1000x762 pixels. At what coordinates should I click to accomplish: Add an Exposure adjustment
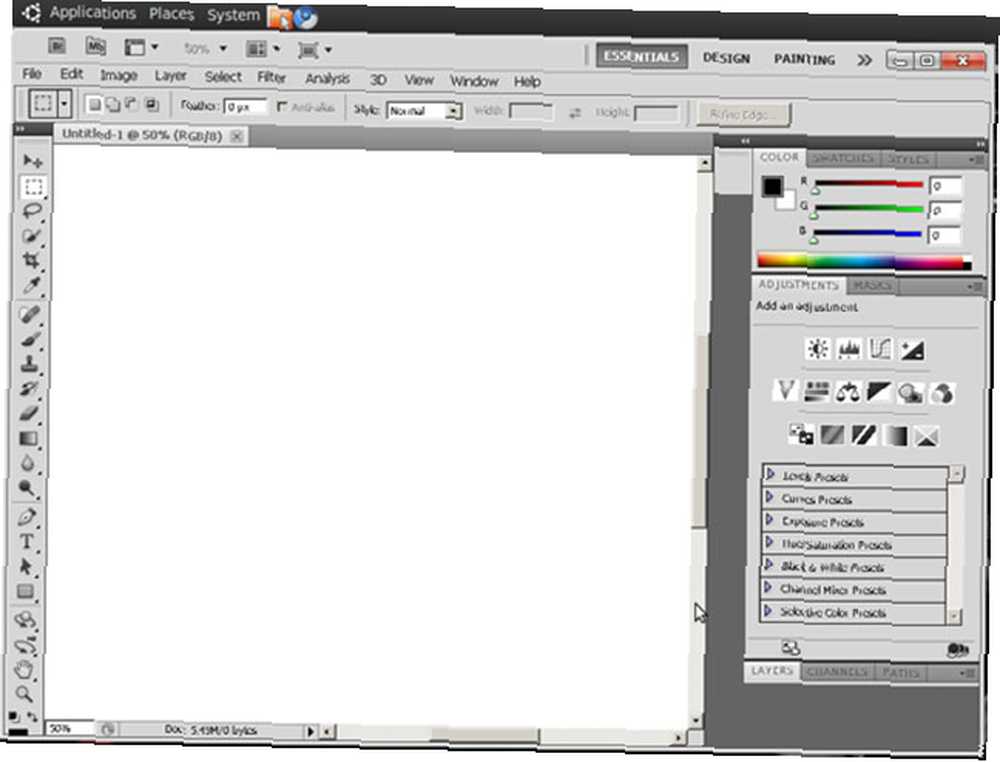[912, 350]
